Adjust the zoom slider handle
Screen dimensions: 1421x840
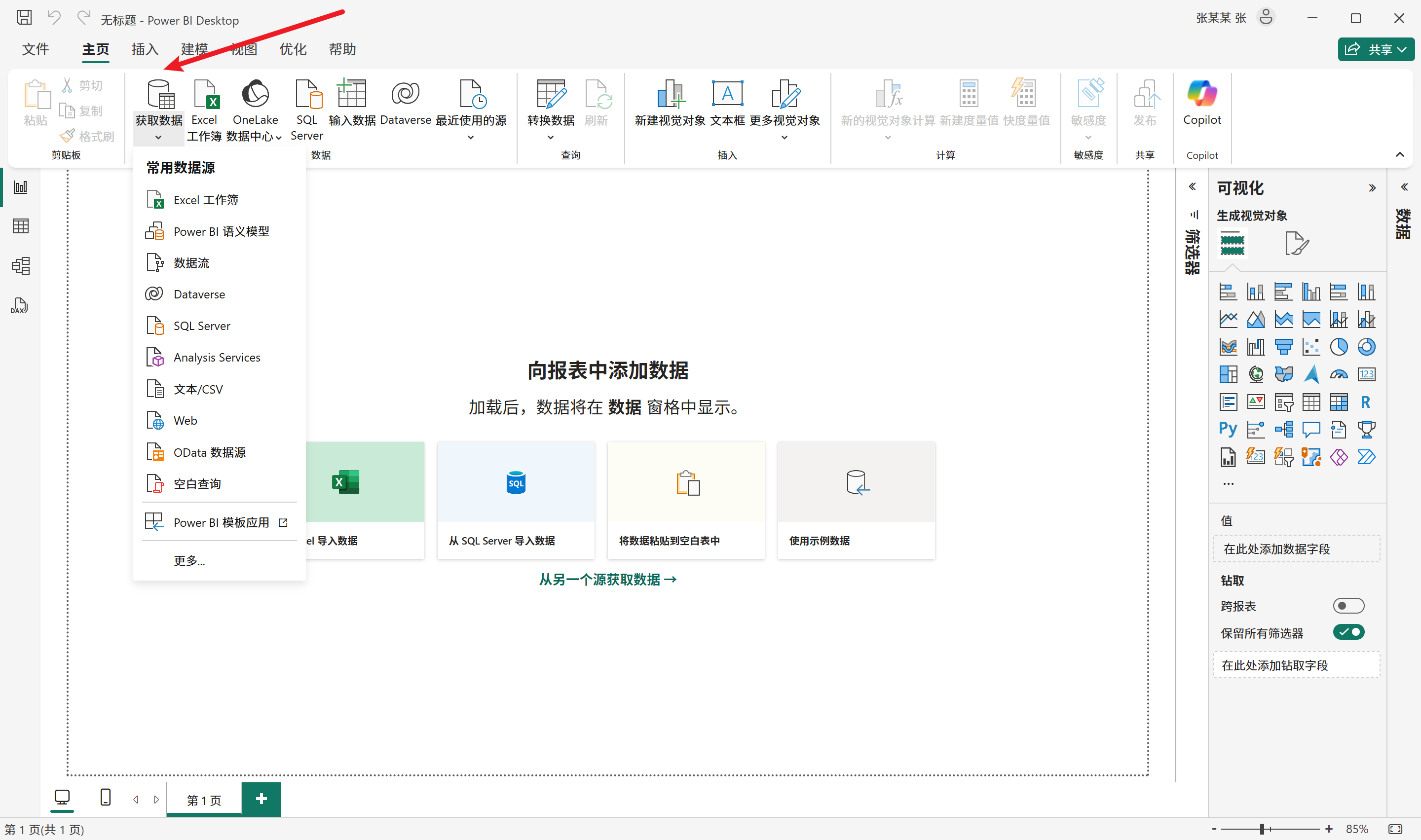(1262, 829)
